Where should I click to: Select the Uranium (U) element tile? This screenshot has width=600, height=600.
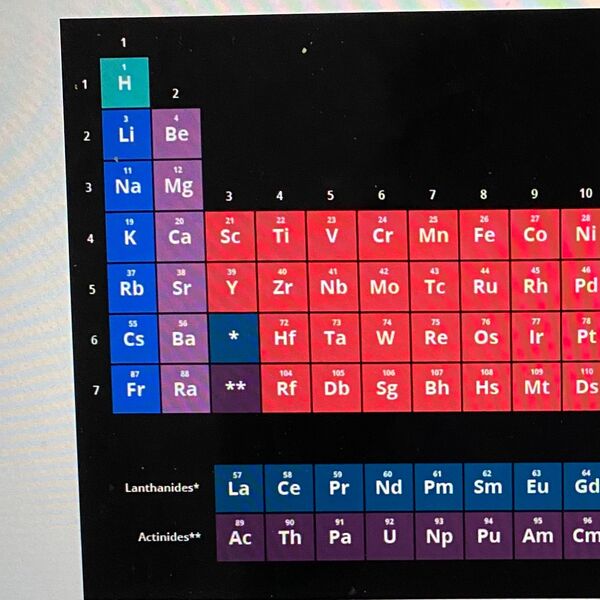(x=389, y=537)
